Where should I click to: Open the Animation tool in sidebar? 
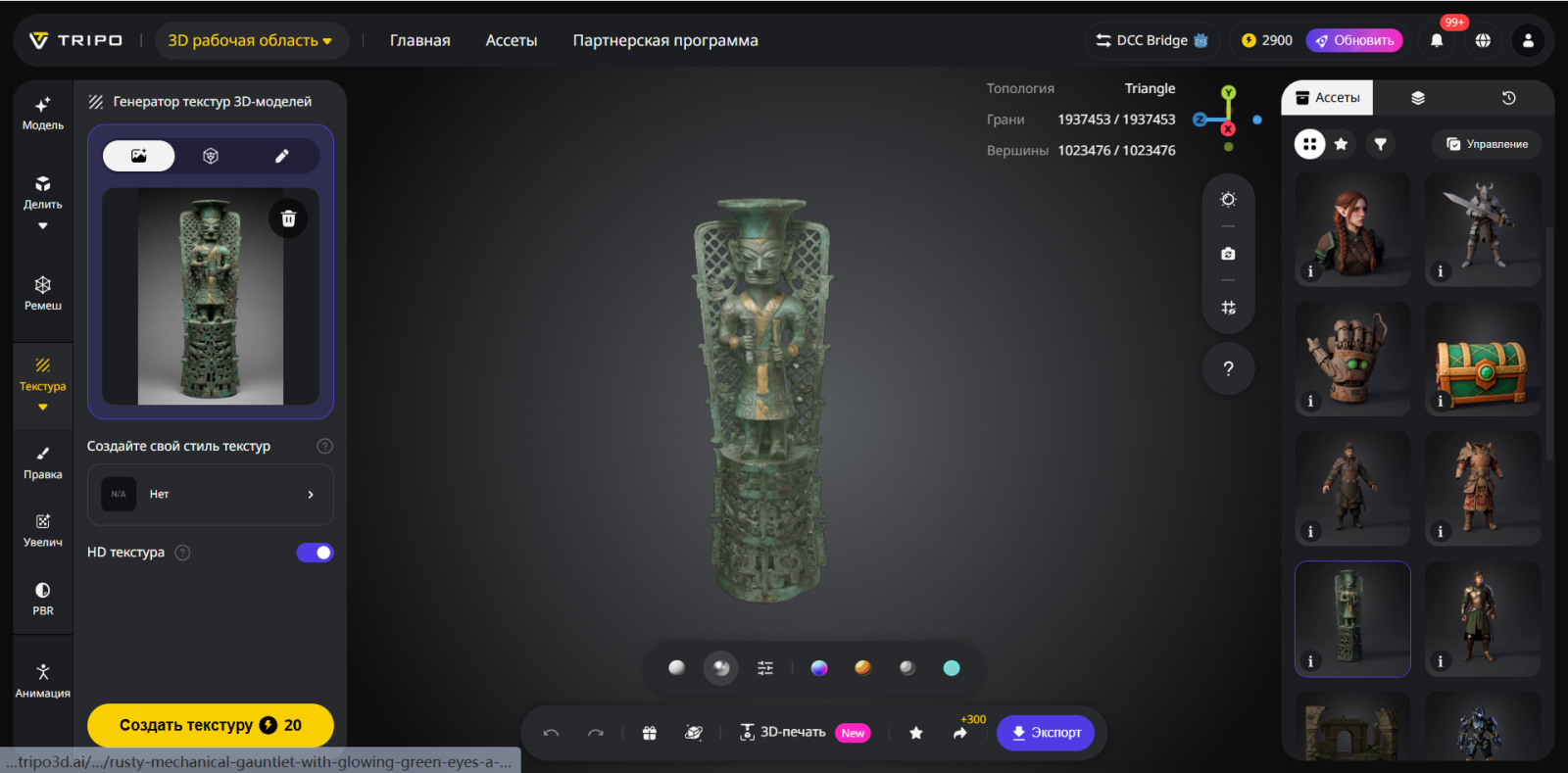(42, 680)
